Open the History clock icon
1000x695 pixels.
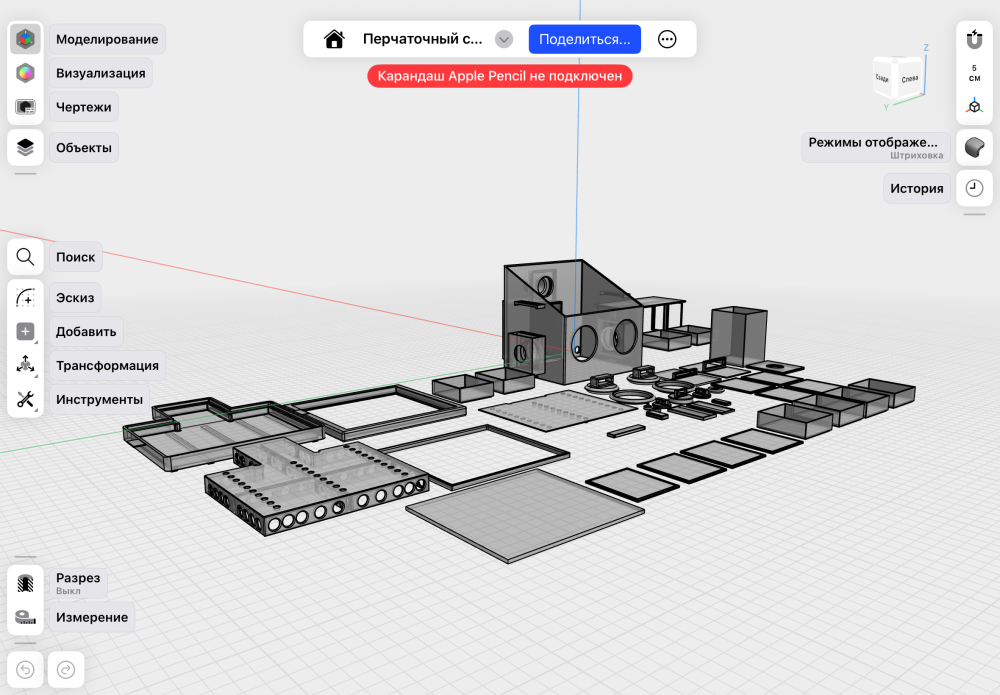(x=974, y=188)
